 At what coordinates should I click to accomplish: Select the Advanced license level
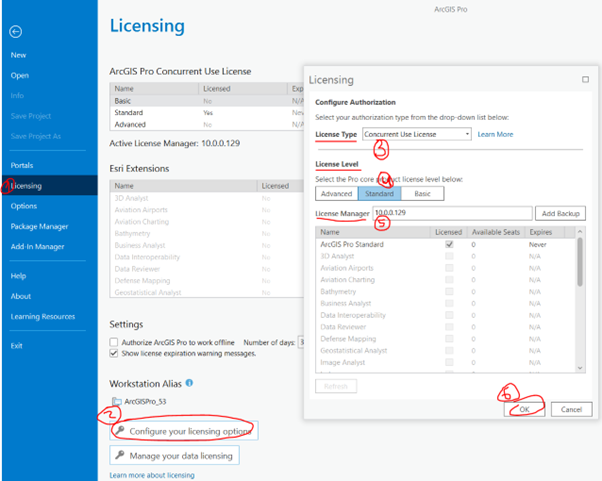336,193
